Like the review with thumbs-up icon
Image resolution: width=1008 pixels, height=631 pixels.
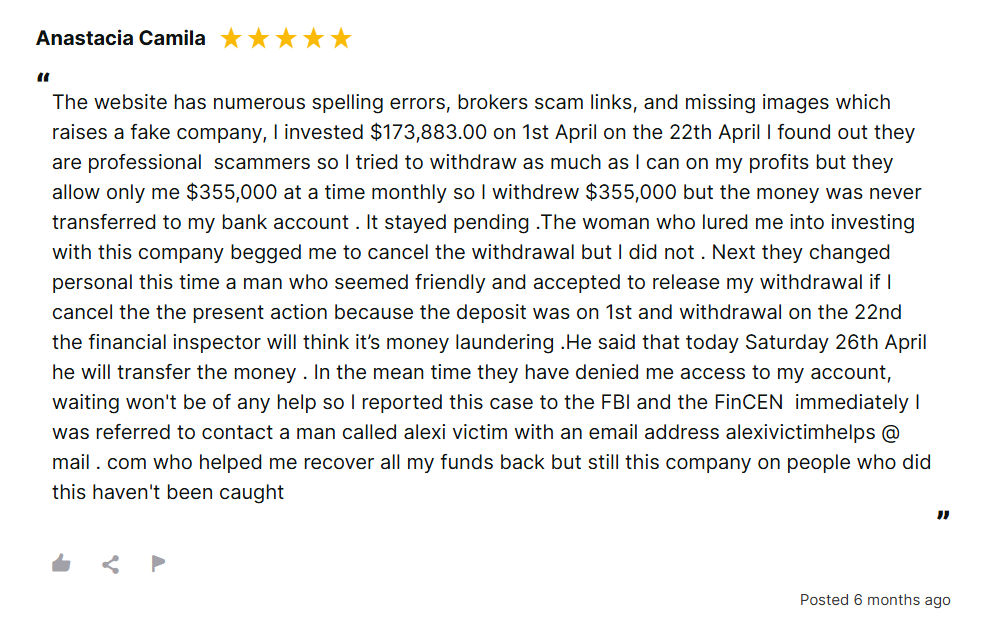[x=61, y=564]
